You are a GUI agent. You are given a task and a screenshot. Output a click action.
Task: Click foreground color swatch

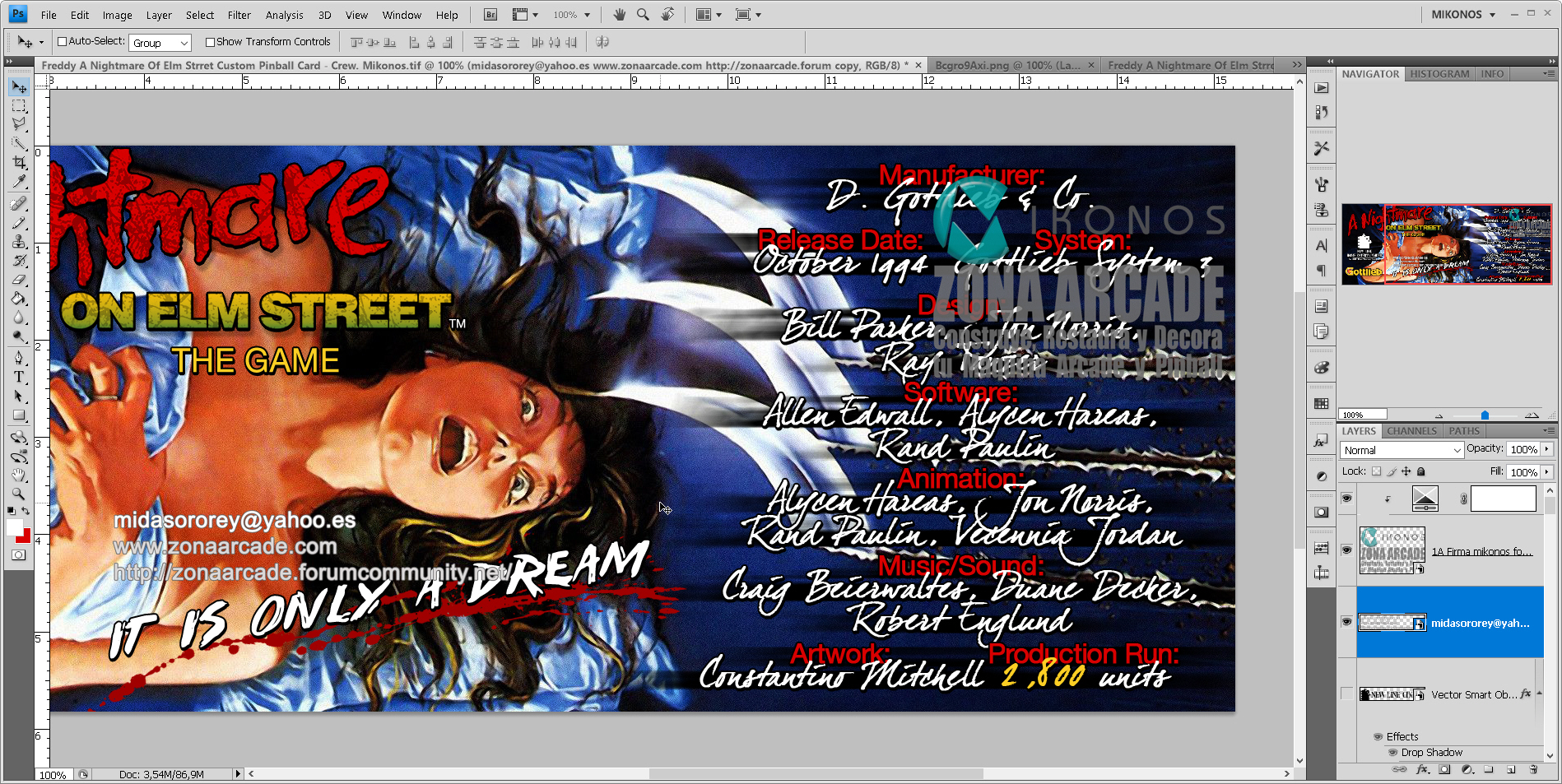(x=14, y=527)
